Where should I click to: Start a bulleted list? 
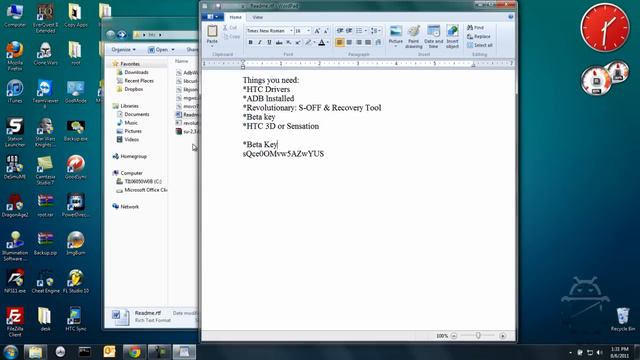(359, 31)
